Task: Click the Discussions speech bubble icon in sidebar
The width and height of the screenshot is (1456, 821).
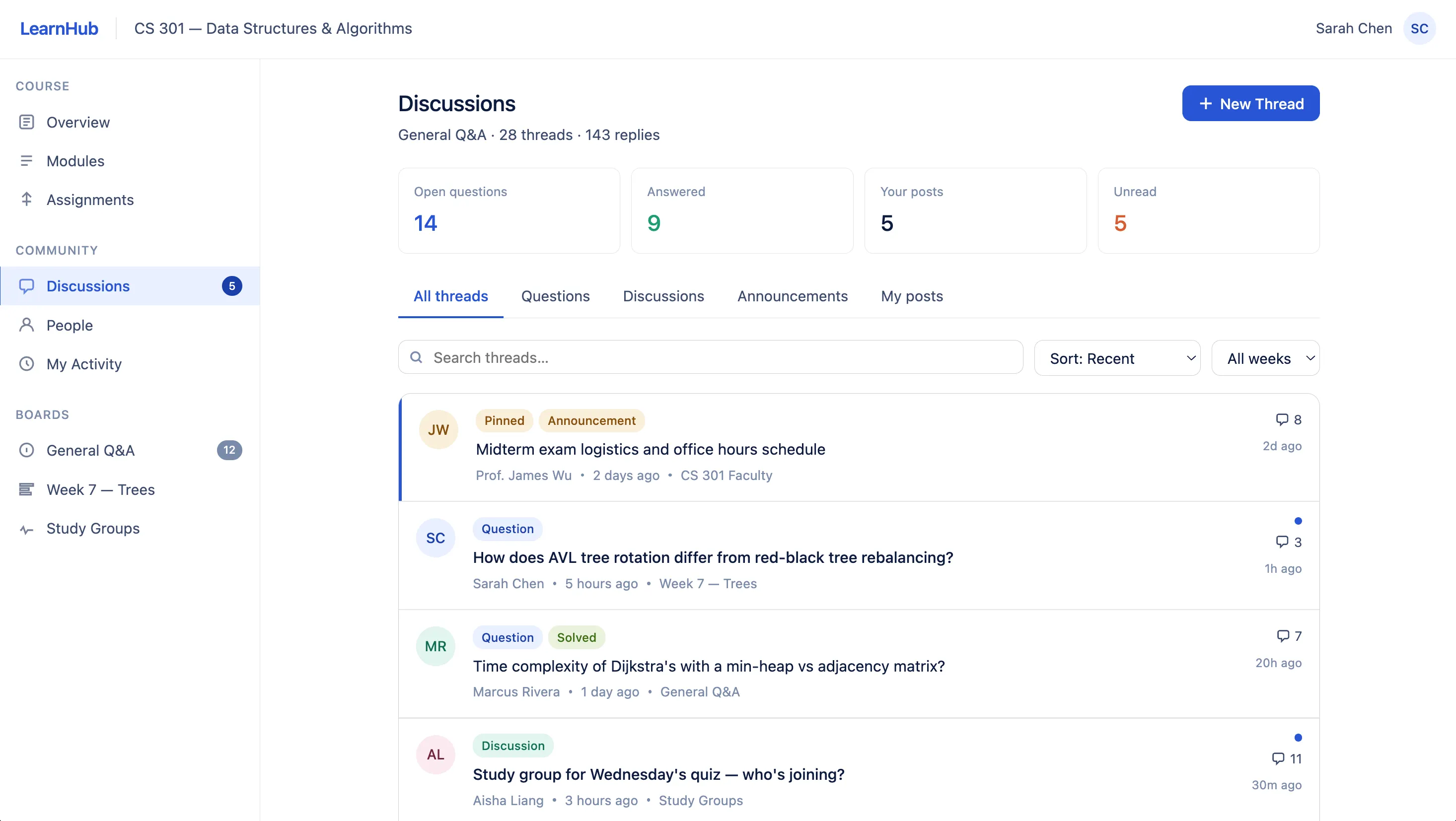Action: pyautogui.click(x=26, y=286)
